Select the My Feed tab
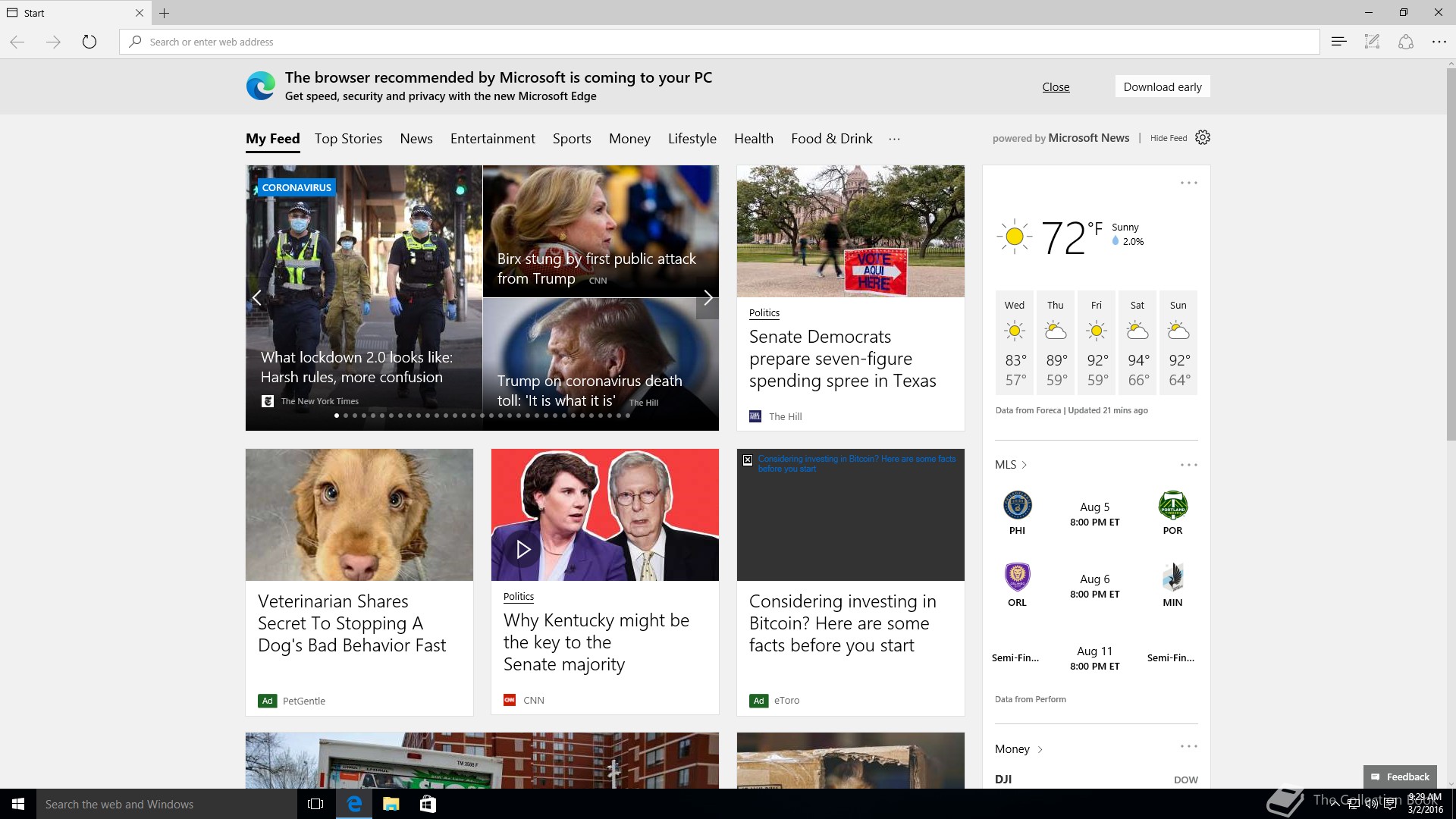 click(x=273, y=139)
